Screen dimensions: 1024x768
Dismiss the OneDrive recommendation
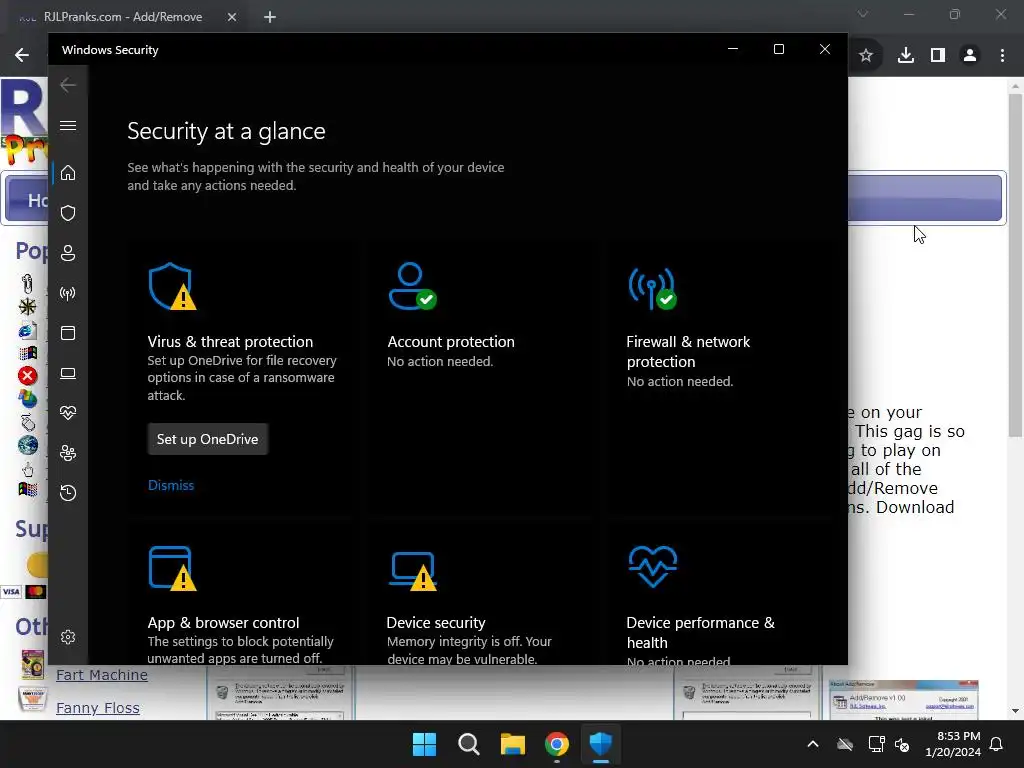point(171,485)
